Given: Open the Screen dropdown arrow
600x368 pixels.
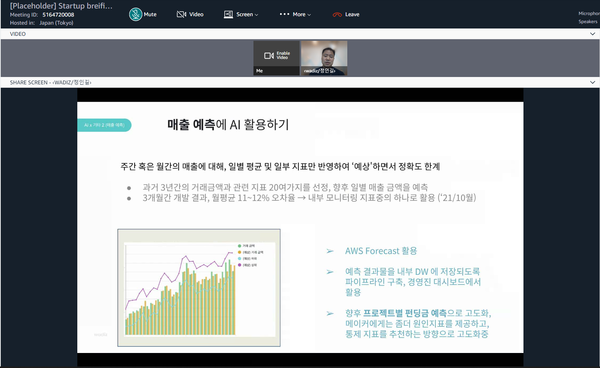Looking at the screenshot, I should [256, 15].
